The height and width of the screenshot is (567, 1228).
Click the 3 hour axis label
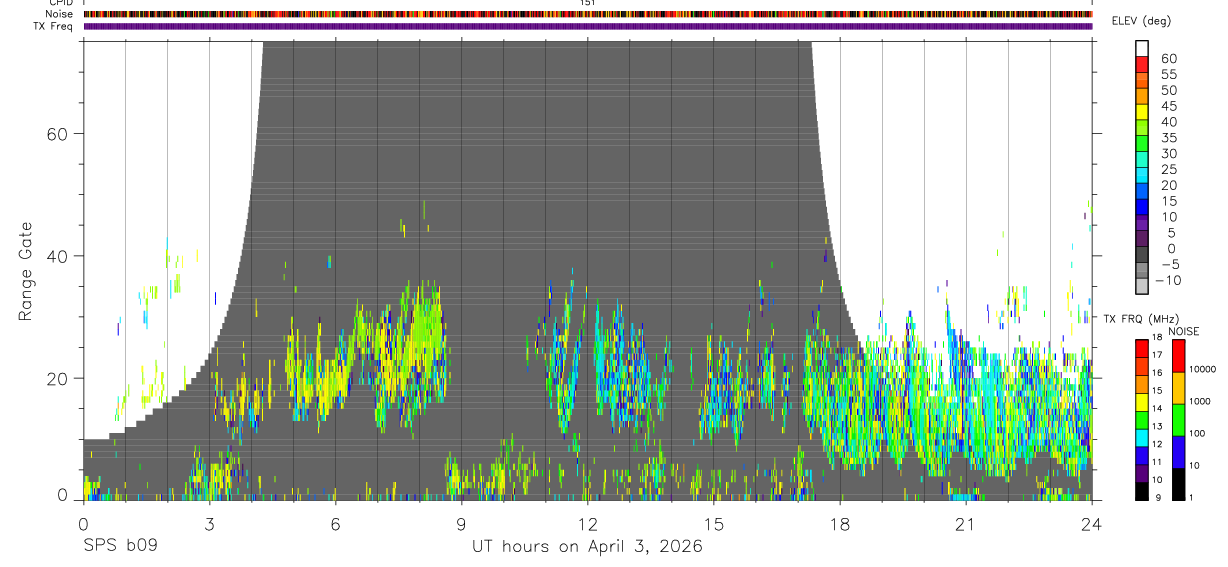coord(209,523)
